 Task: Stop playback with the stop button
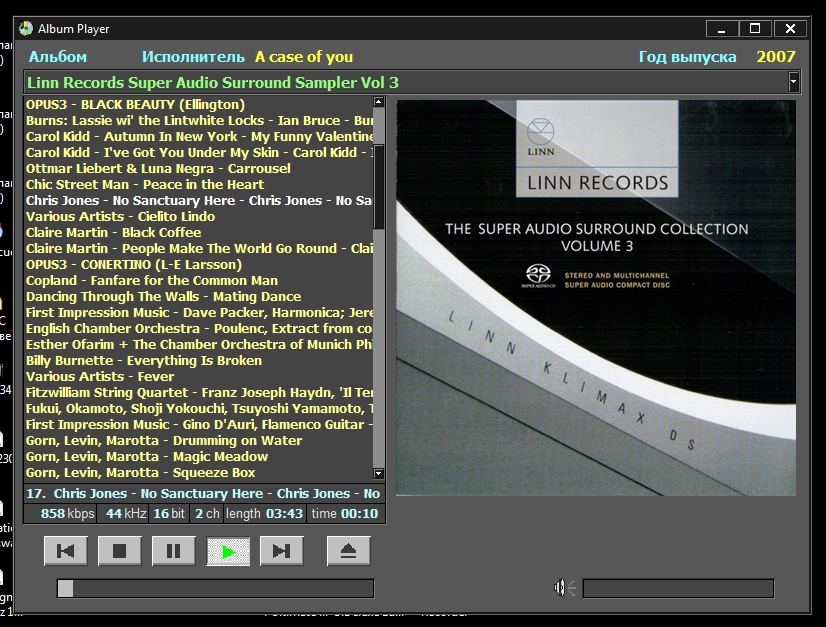point(120,551)
